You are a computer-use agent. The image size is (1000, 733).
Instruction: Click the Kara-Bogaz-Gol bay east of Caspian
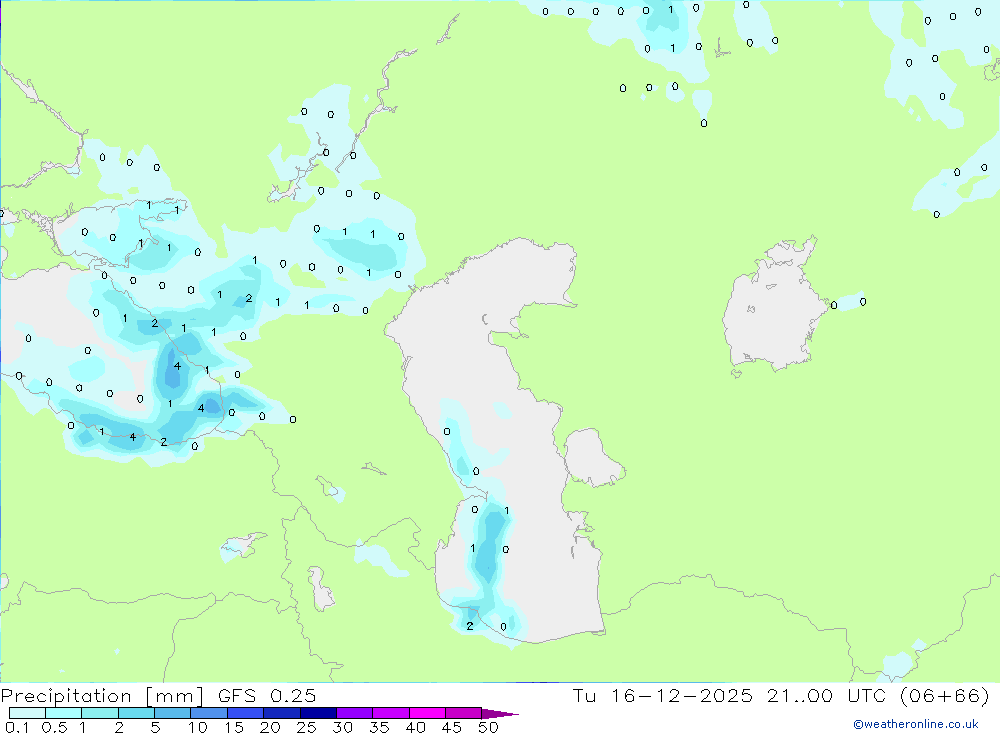(x=593, y=458)
